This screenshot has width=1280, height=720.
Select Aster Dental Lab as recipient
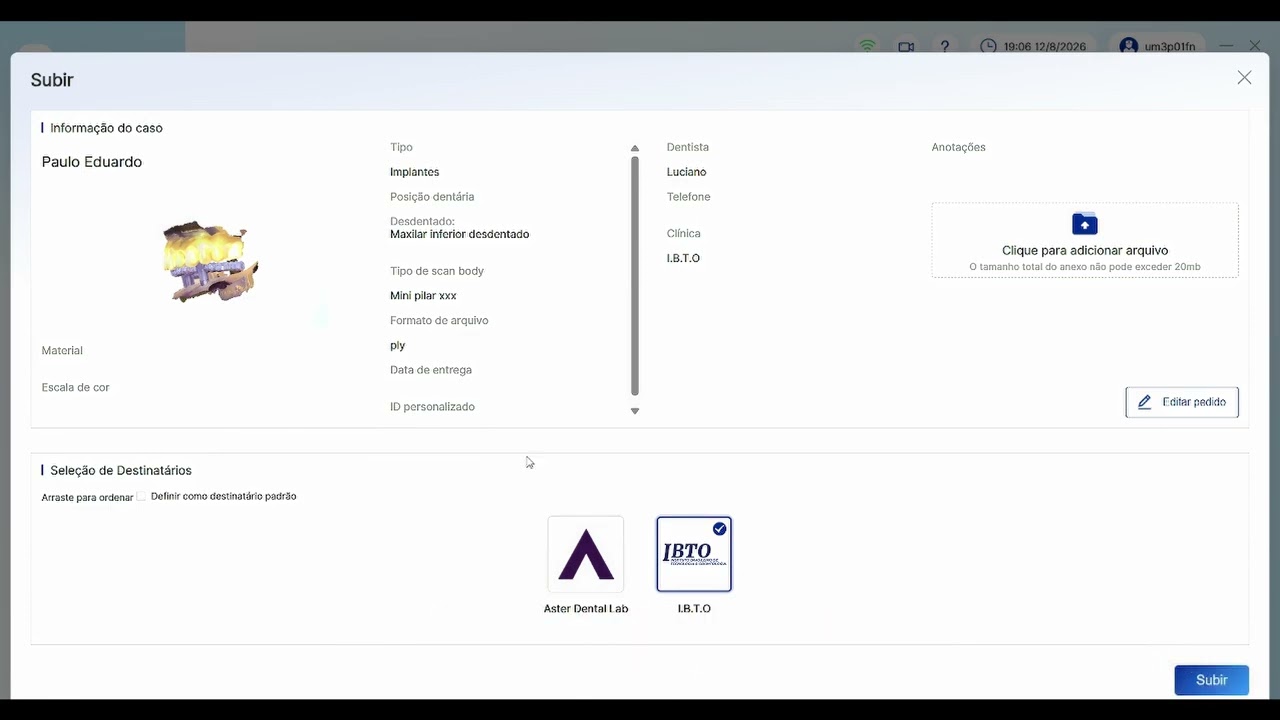pos(586,554)
